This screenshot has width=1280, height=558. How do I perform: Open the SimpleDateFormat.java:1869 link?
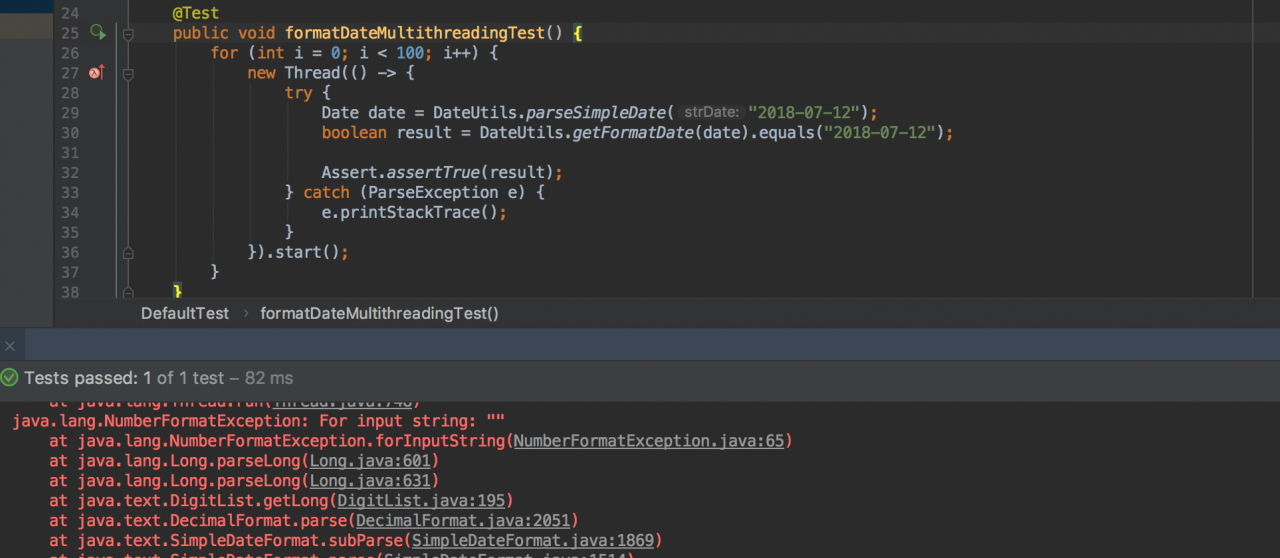533,540
